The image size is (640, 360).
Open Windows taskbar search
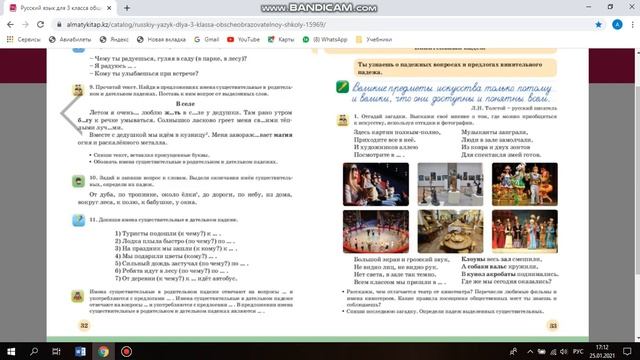(34, 351)
